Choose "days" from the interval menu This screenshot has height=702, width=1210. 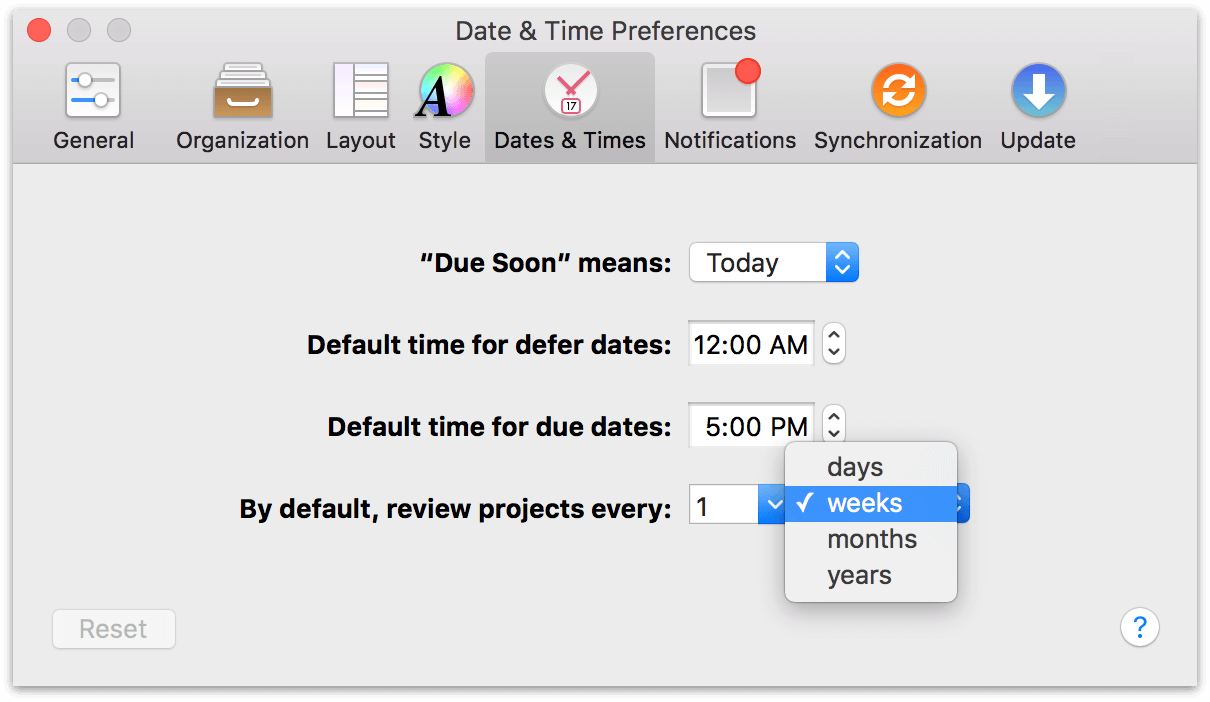click(x=871, y=467)
